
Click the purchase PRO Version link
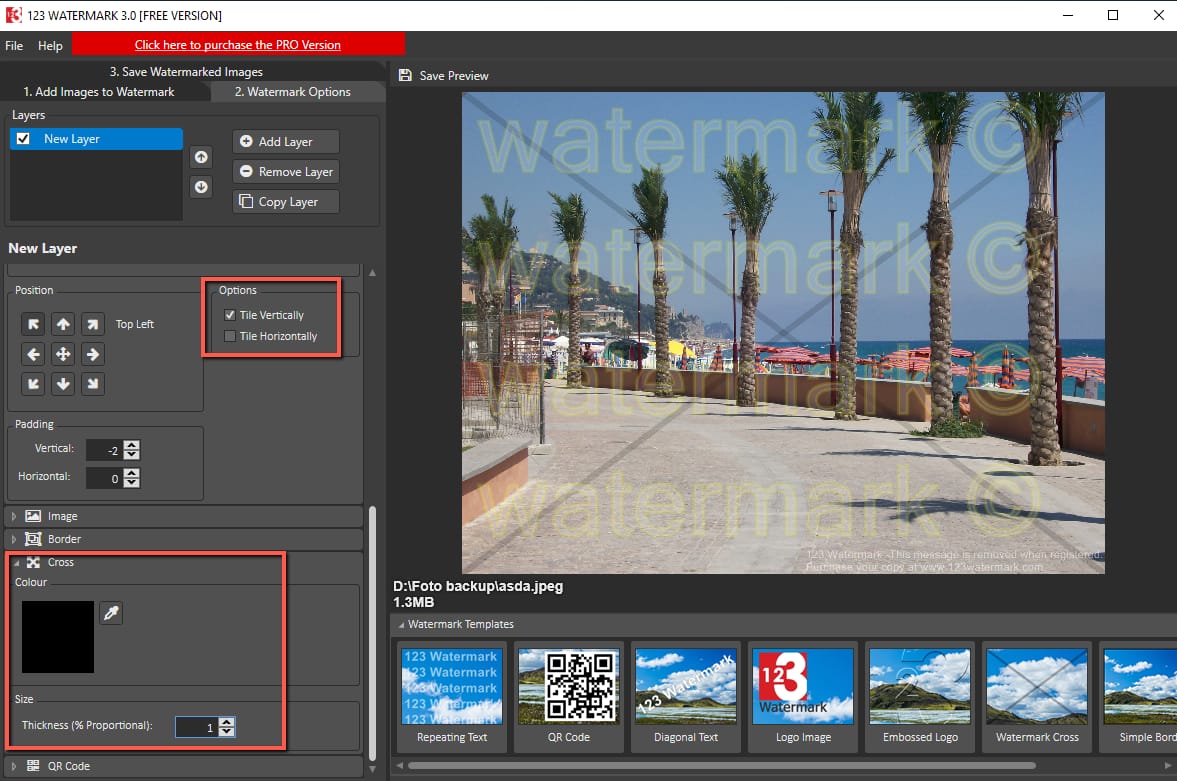(238, 45)
